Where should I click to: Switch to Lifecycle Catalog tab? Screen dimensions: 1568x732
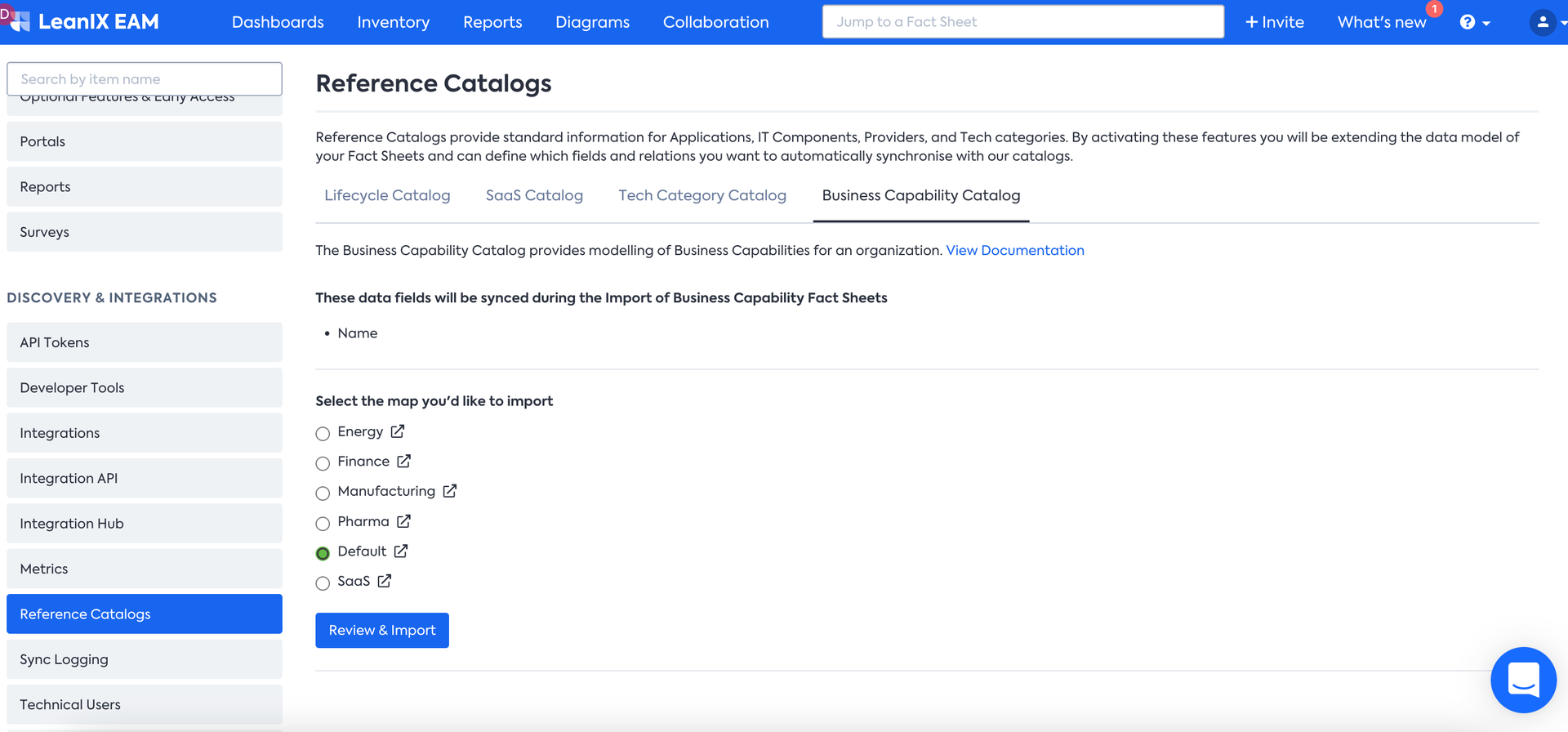tap(387, 195)
